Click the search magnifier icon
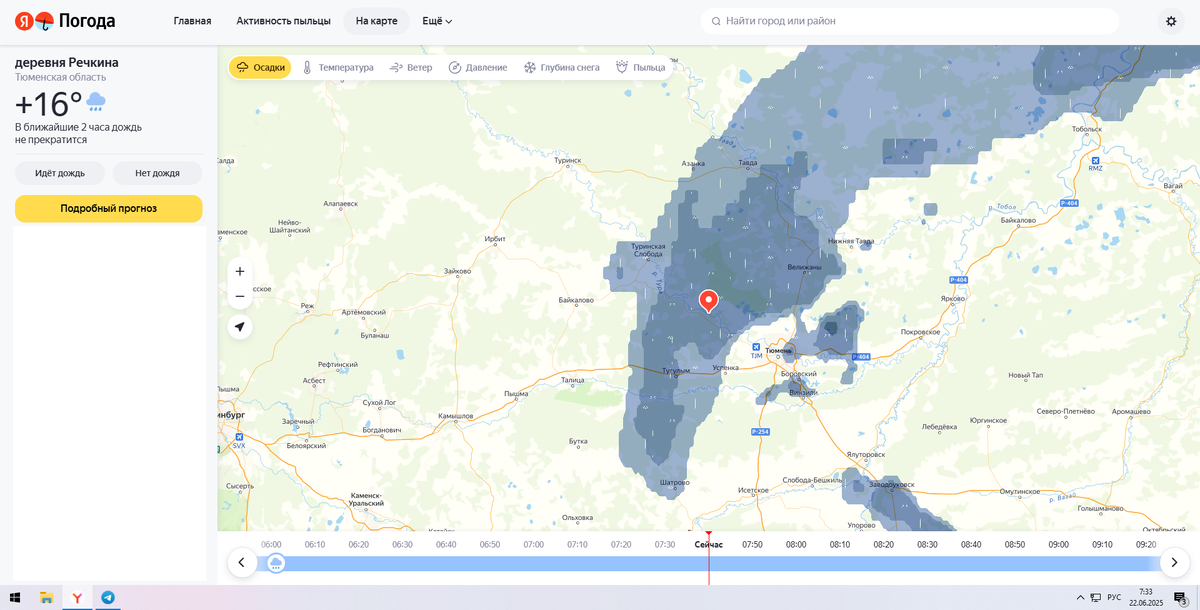 [715, 21]
